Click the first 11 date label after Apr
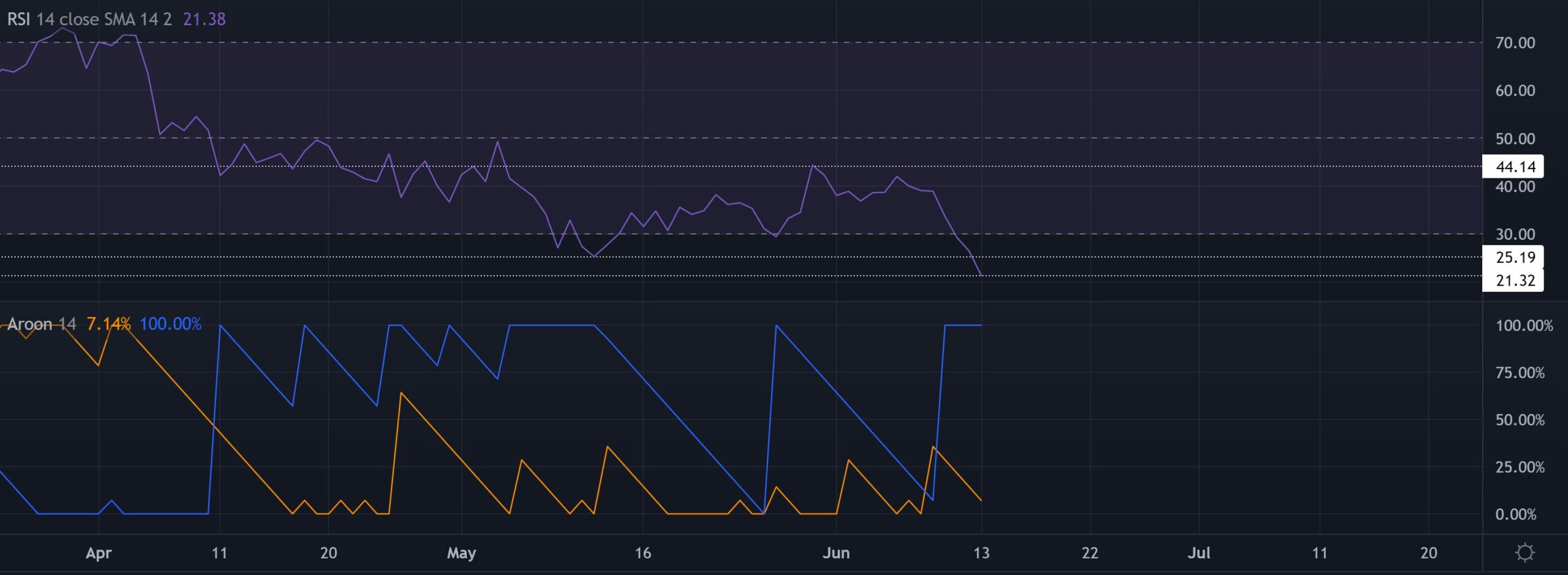 219,553
